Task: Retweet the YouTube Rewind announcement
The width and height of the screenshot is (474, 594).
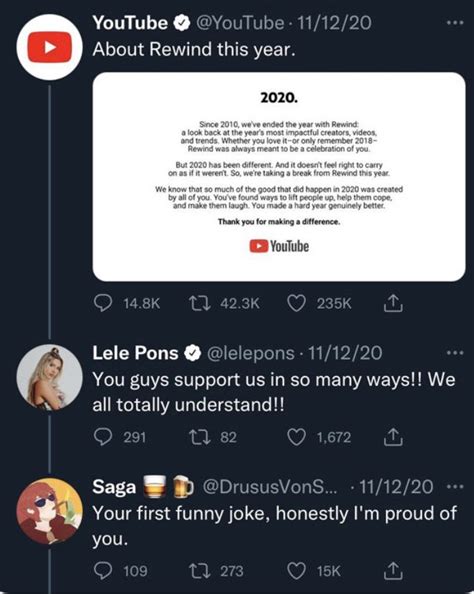Action: pos(200,303)
